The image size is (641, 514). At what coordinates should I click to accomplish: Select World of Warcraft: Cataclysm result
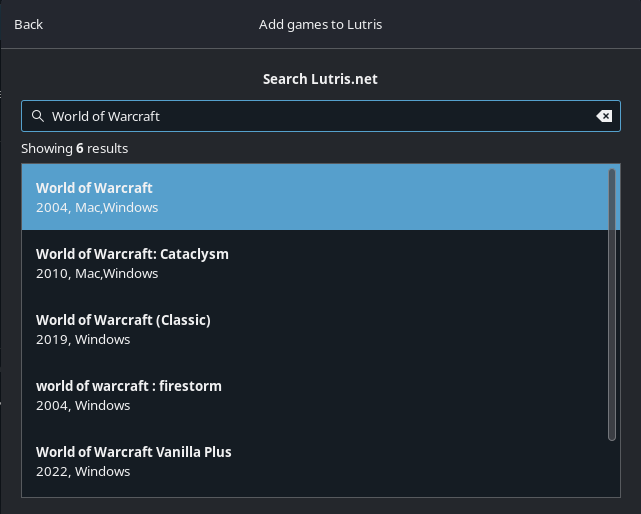[315, 263]
